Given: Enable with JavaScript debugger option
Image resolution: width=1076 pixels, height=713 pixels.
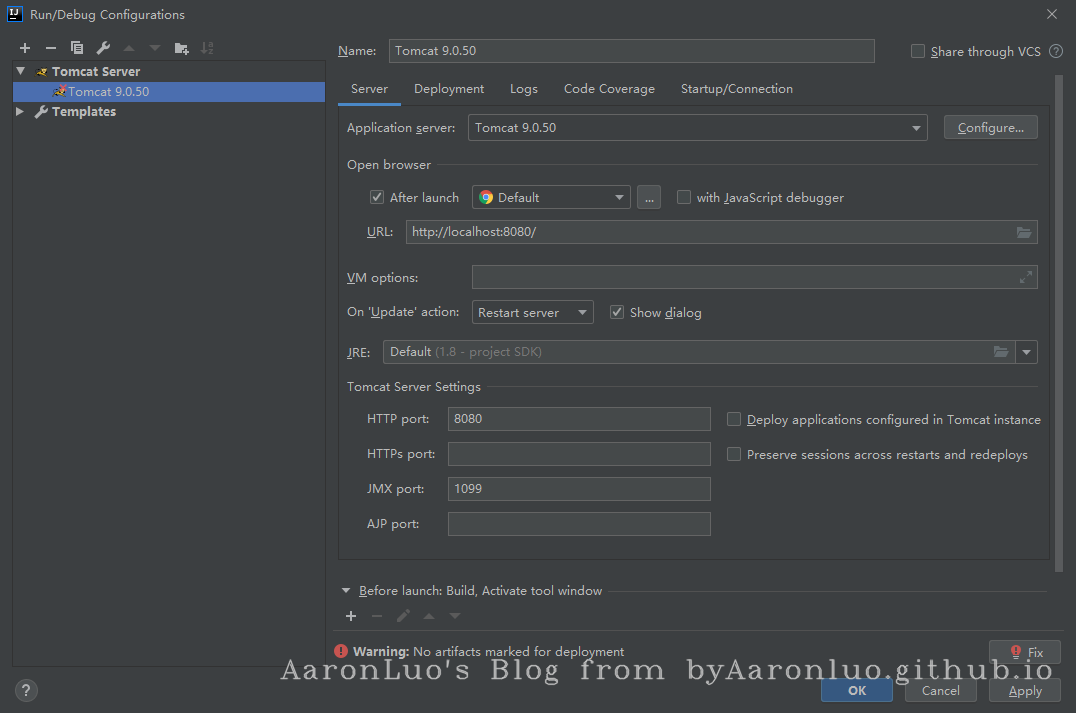Looking at the screenshot, I should 684,198.
